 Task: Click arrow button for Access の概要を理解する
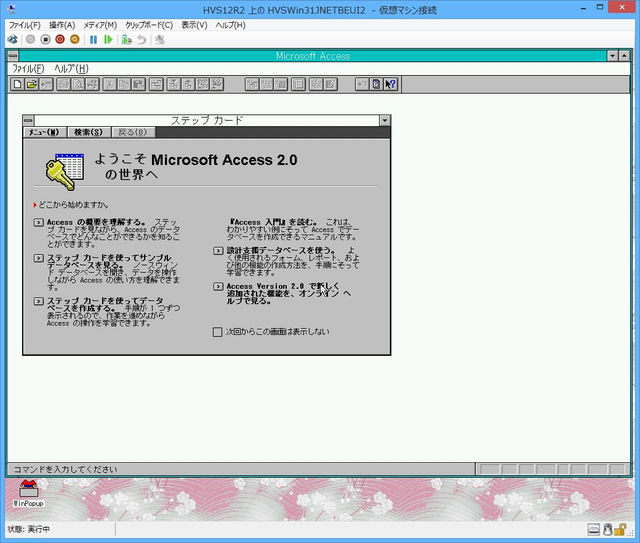click(39, 223)
